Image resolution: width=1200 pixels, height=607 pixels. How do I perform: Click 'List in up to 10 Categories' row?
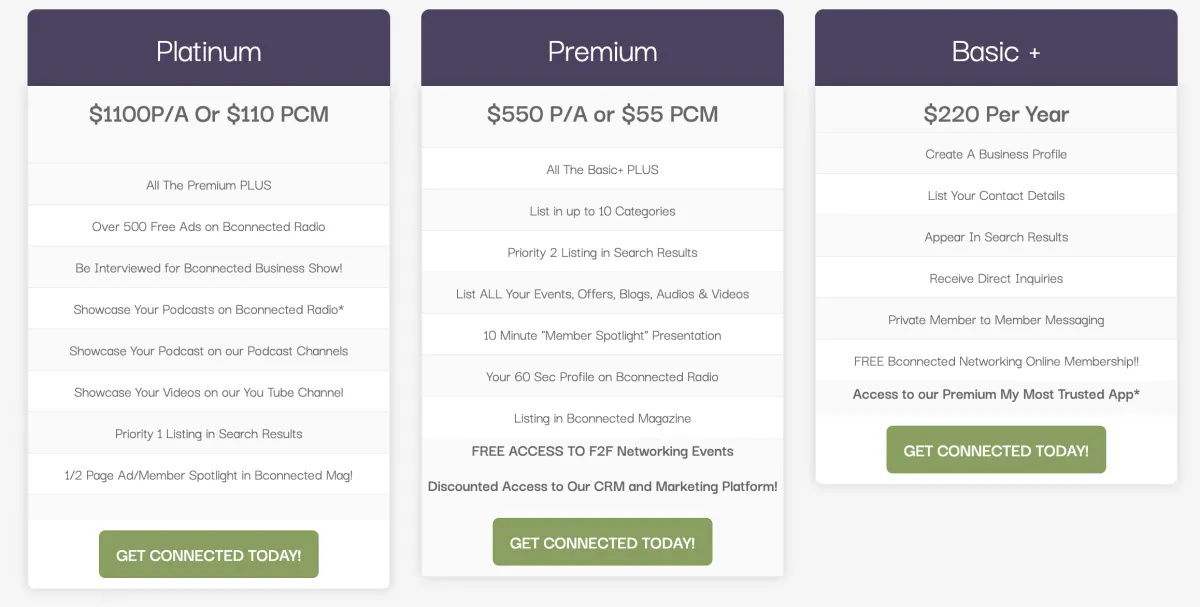click(x=602, y=211)
